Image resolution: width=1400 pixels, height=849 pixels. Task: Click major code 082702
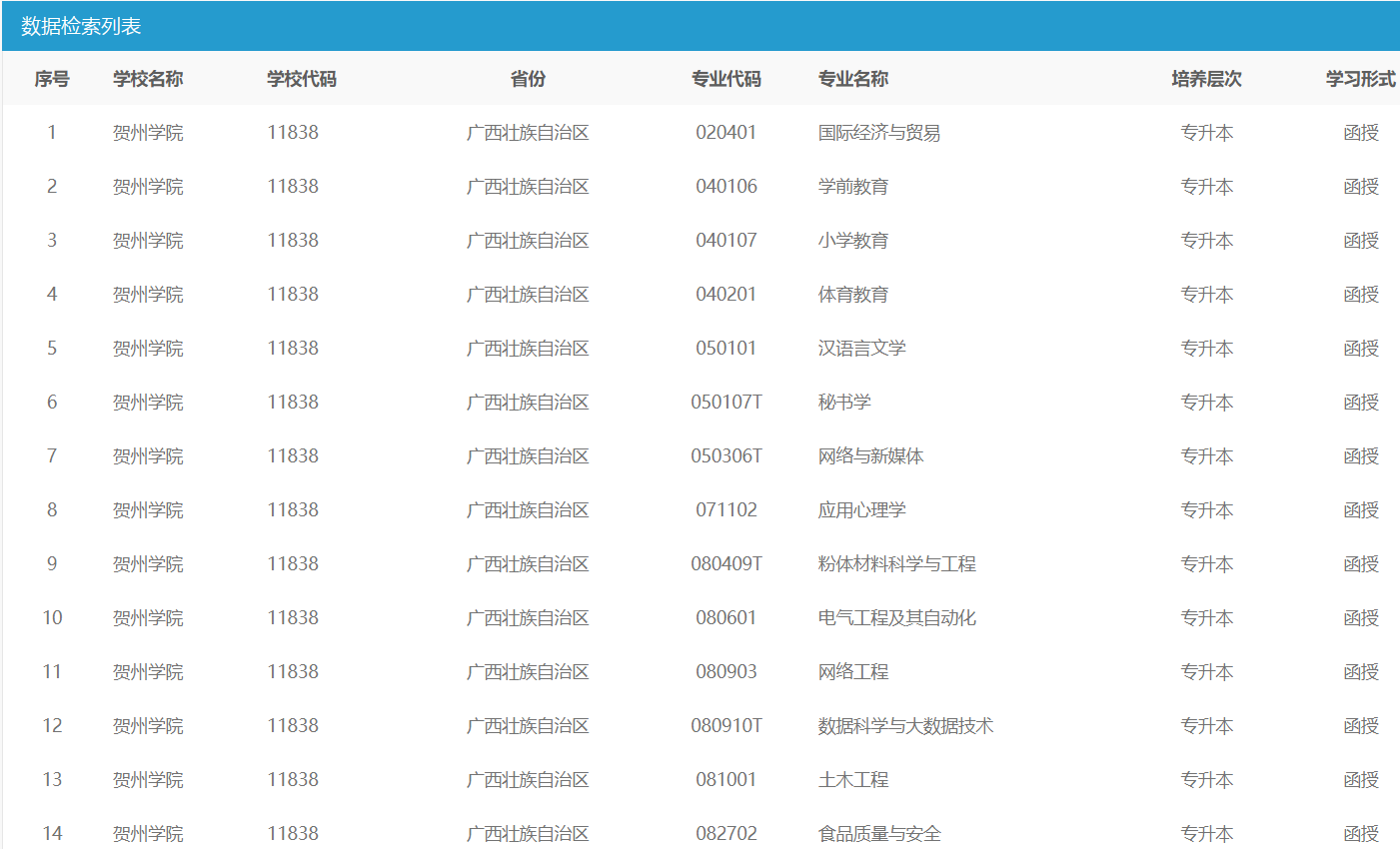point(726,834)
